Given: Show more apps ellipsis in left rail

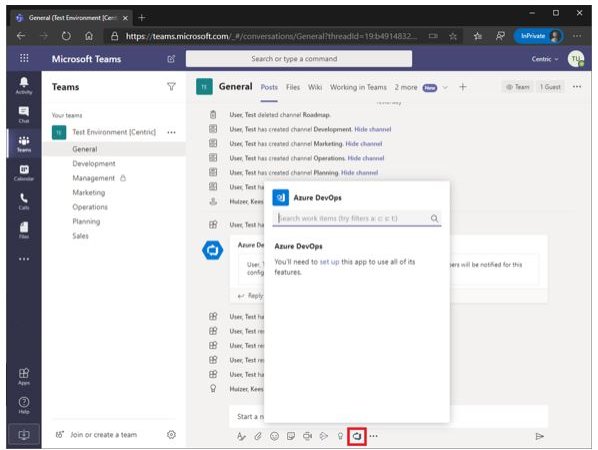Looking at the screenshot, I should [24, 259].
